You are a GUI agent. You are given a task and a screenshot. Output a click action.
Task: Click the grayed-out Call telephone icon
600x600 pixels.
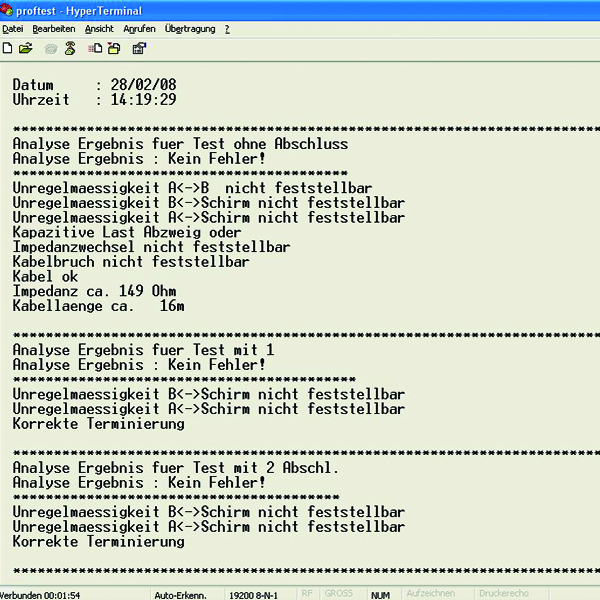coord(51,47)
